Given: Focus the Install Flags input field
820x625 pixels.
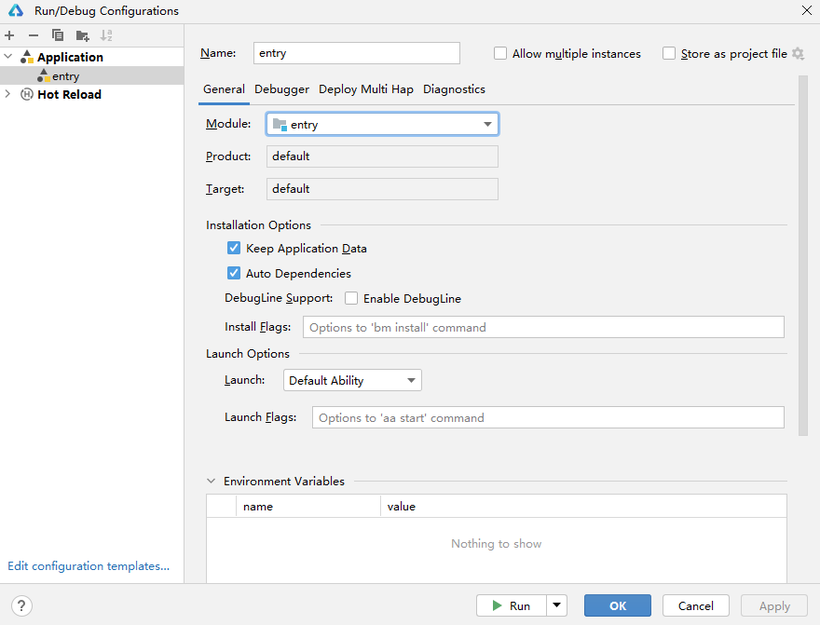Looking at the screenshot, I should [x=543, y=327].
